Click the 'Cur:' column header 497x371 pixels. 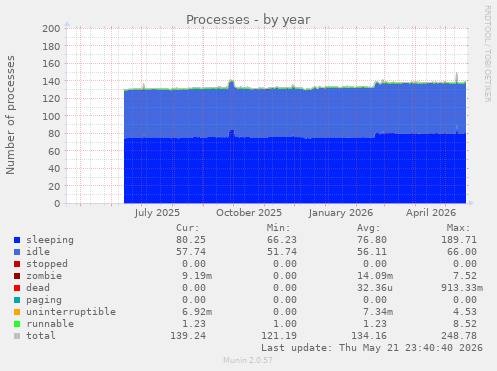pos(188,228)
